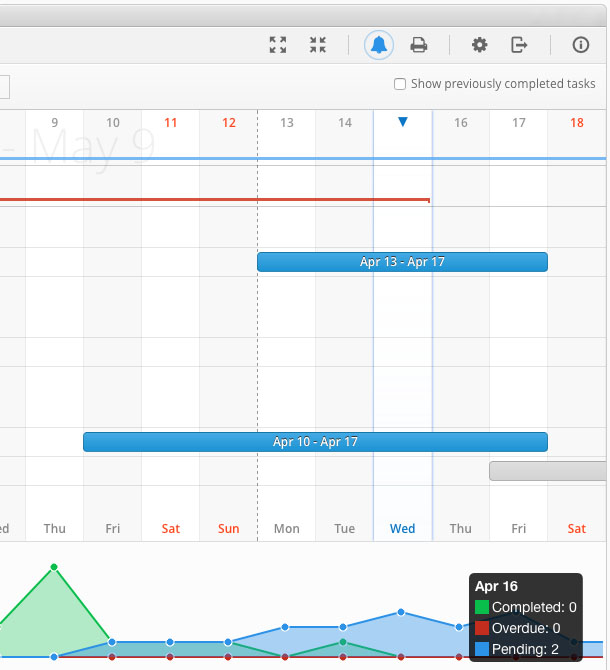Click the blue pending point on Monday
The width and height of the screenshot is (610, 670).
(285, 627)
